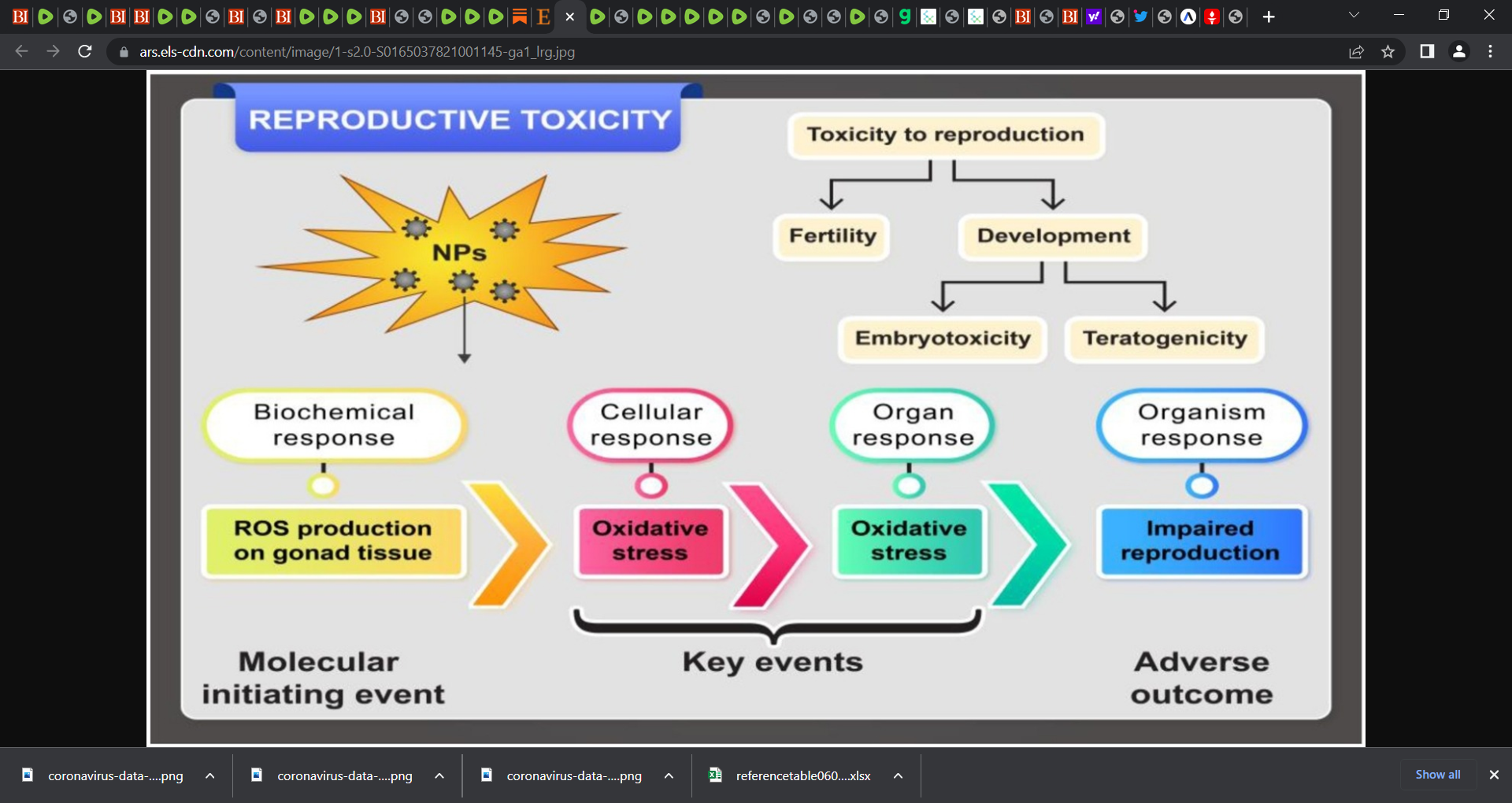Click the 'Adverse outcome' caption

pos(1202,678)
